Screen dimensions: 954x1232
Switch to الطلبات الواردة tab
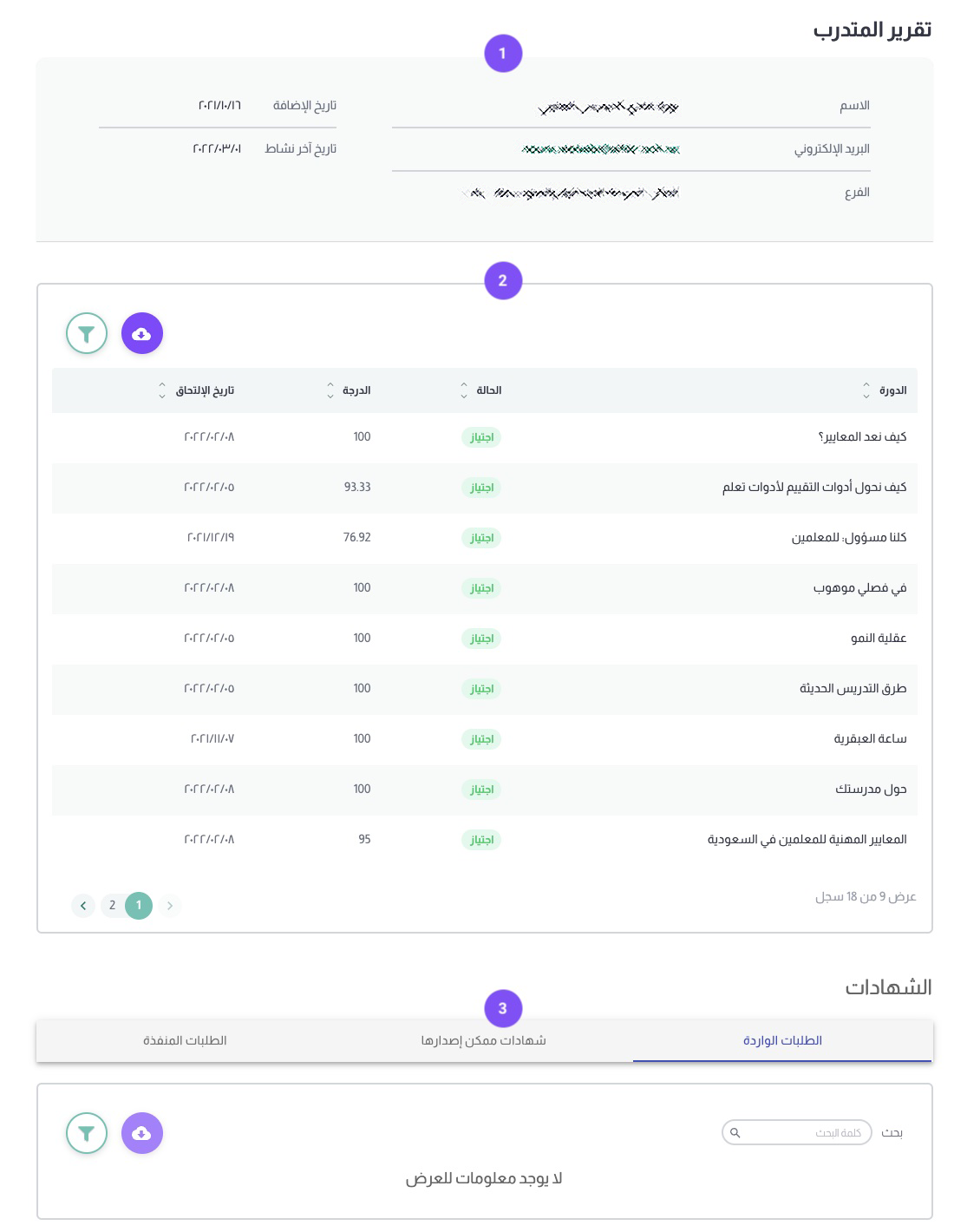pyautogui.click(x=782, y=1040)
